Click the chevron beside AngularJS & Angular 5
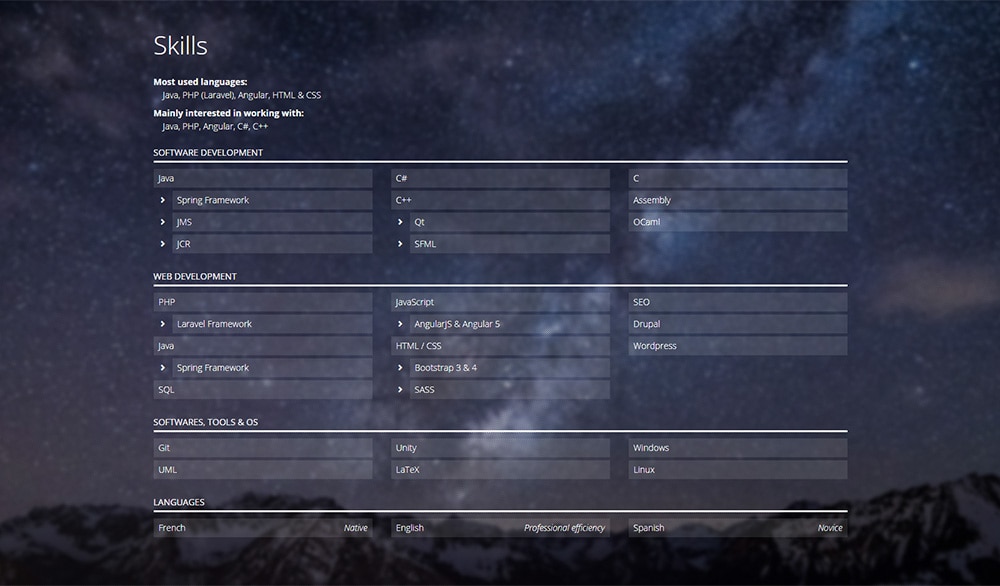The image size is (1000, 586). point(400,324)
